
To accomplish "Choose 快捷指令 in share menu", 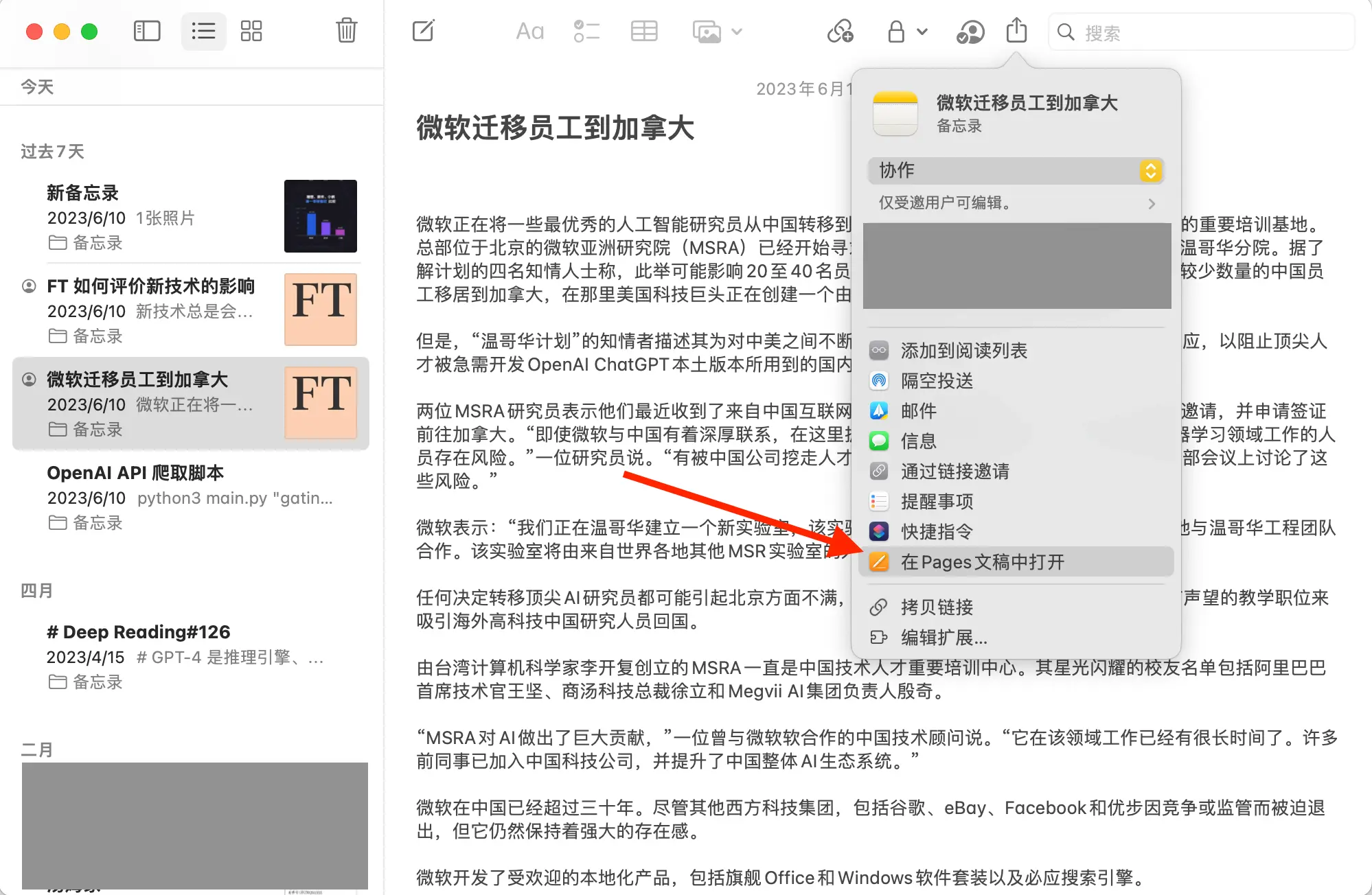I will click(x=1016, y=532).
